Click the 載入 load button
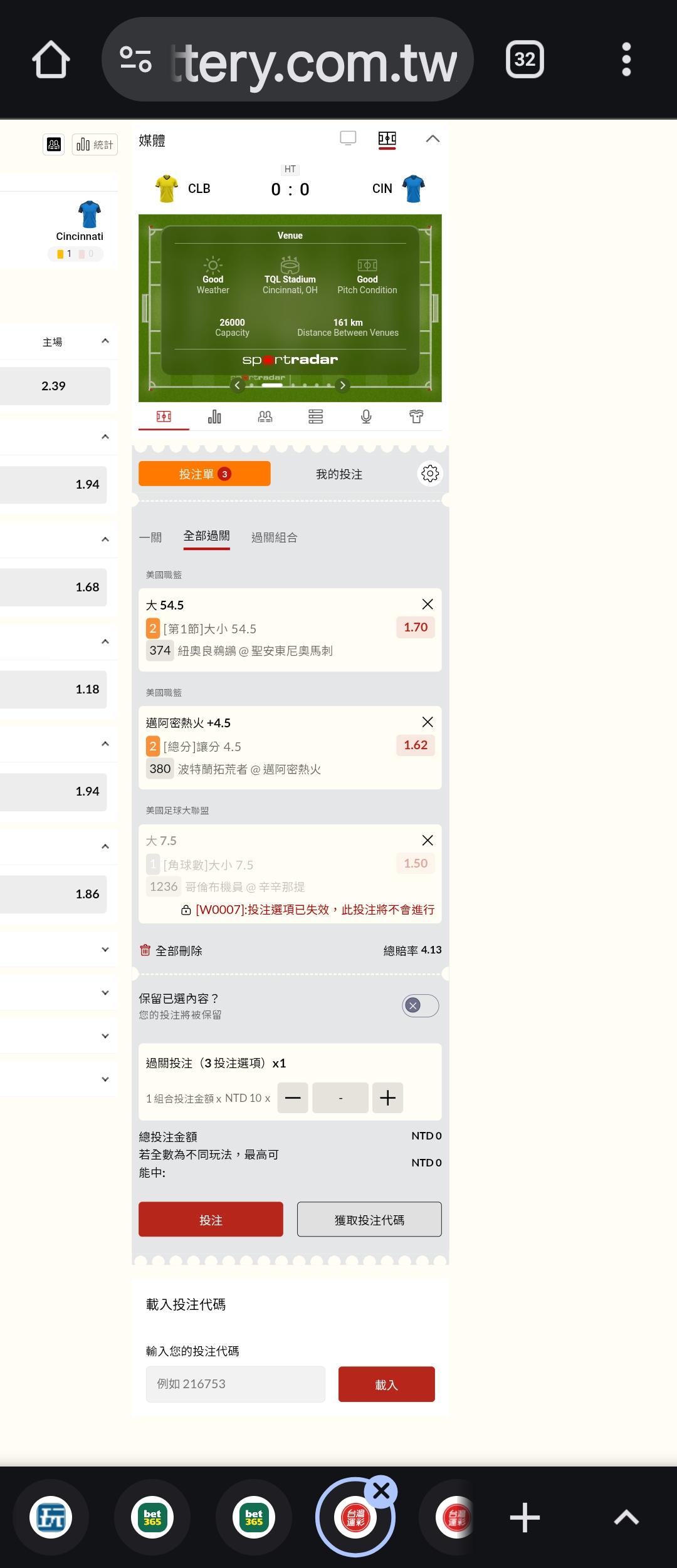Viewport: 677px width, 1568px height. (387, 1384)
